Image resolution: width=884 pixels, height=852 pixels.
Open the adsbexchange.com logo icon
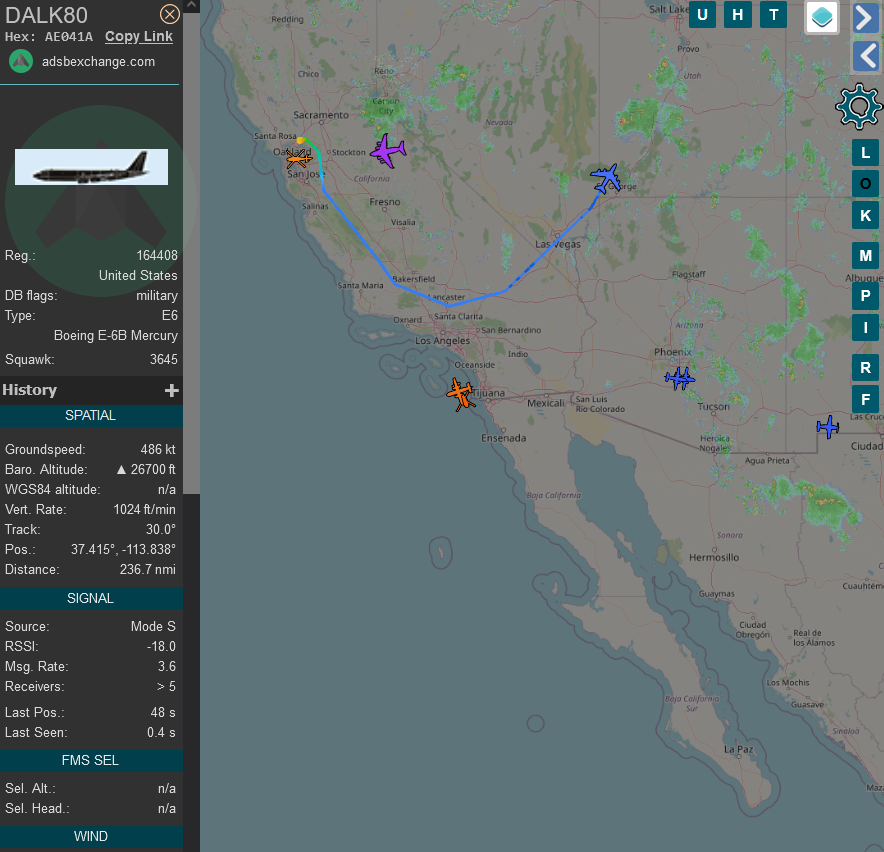point(21,61)
